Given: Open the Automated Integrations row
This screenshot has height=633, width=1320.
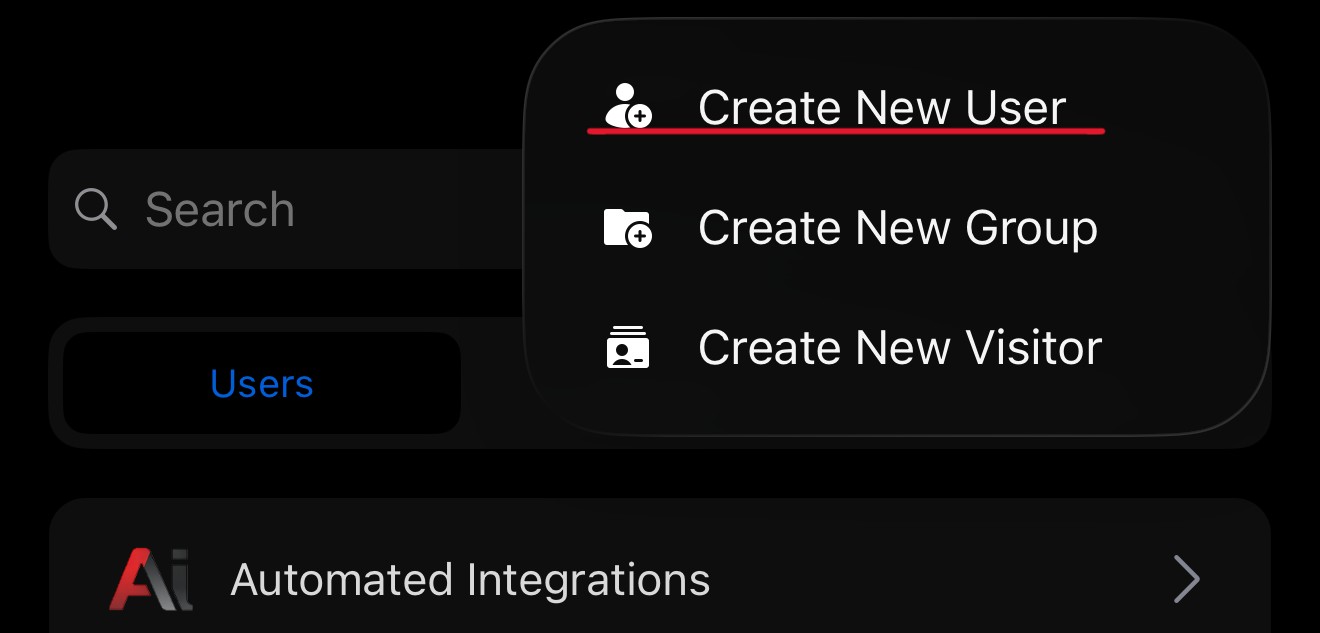Looking at the screenshot, I should pyautogui.click(x=660, y=579).
